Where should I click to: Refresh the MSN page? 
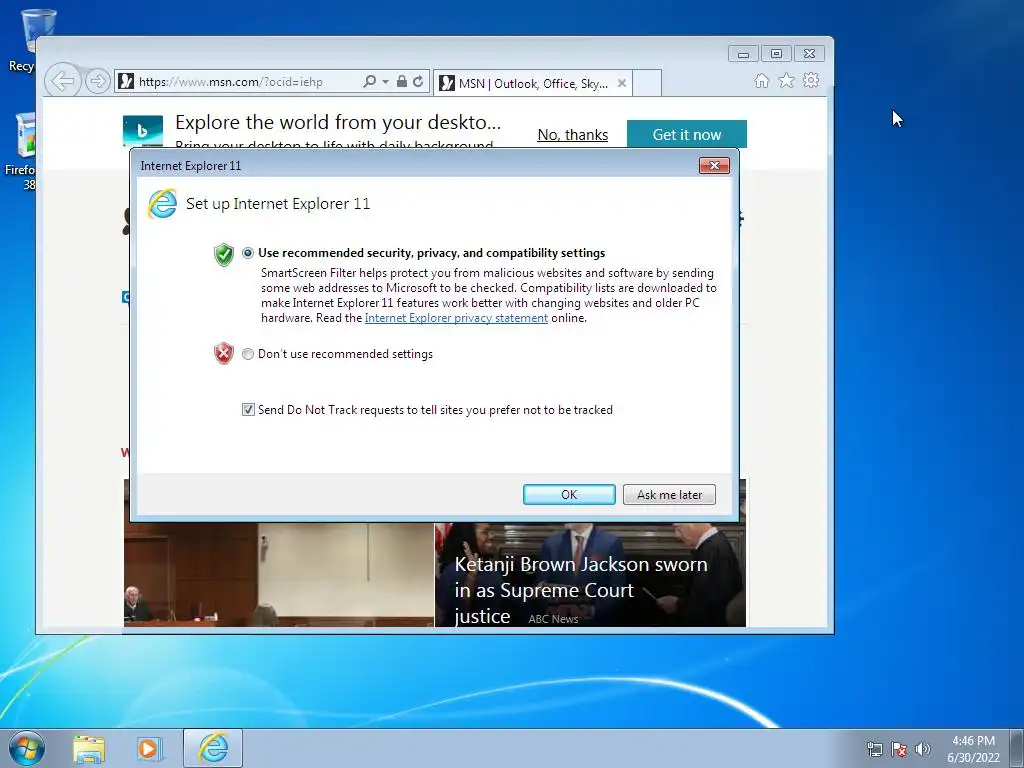pyautogui.click(x=418, y=82)
